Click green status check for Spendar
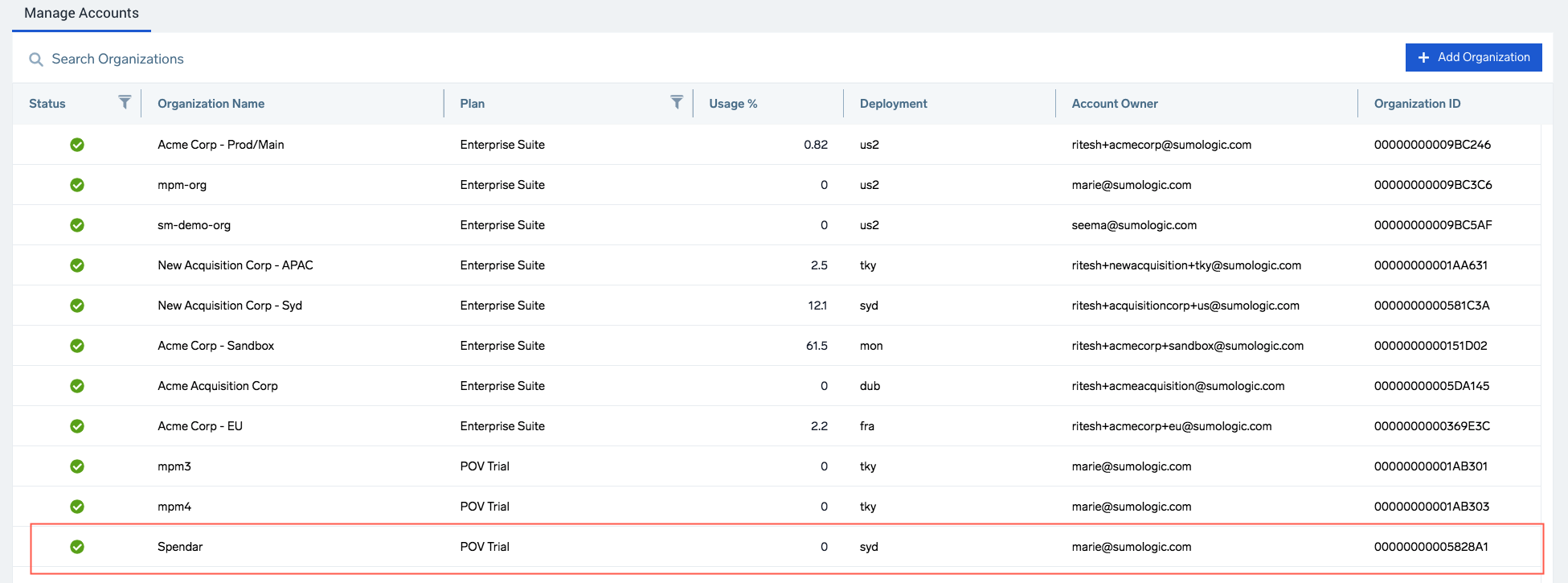This screenshot has width=1568, height=583. (77, 547)
